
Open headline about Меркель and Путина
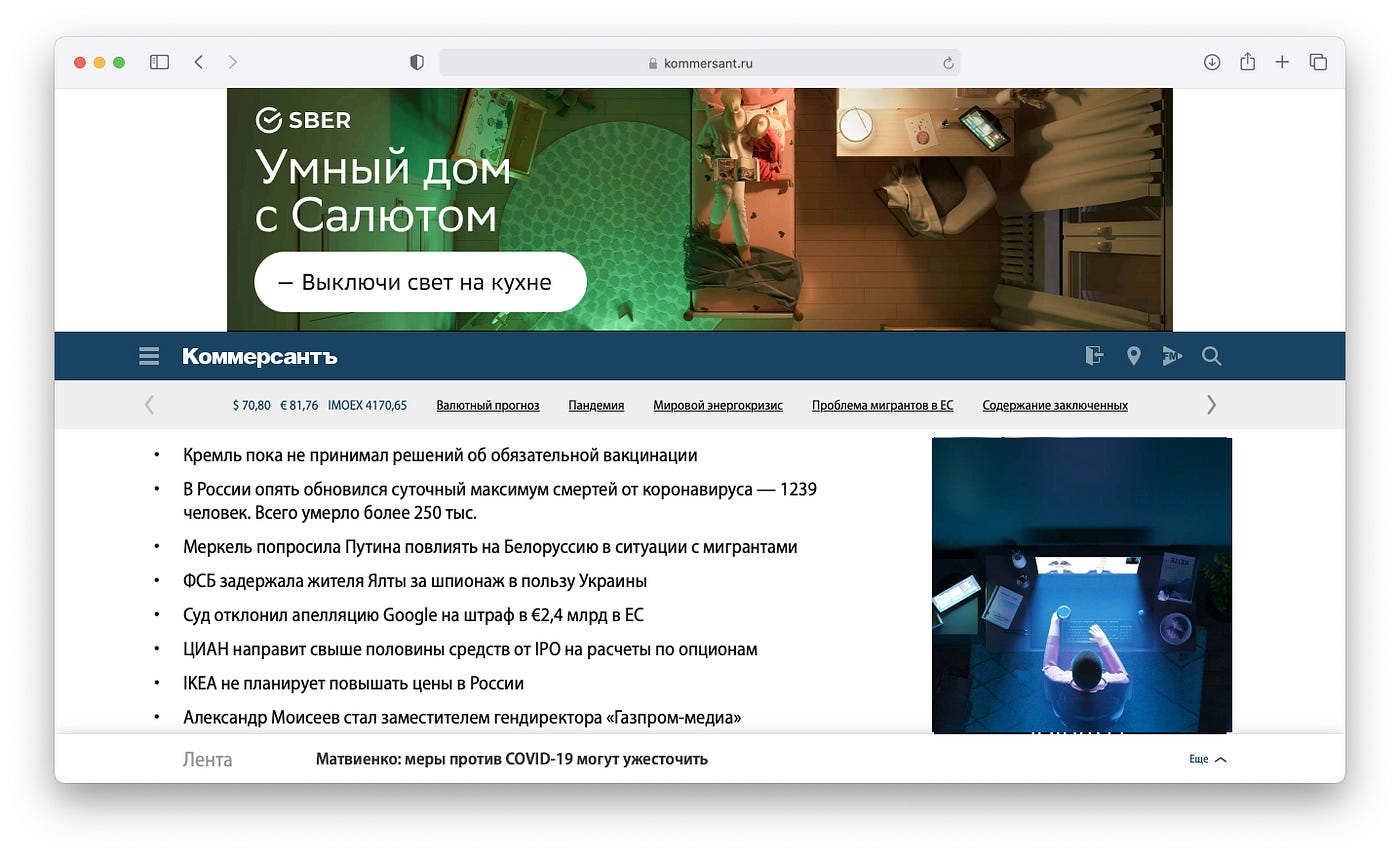(x=490, y=547)
